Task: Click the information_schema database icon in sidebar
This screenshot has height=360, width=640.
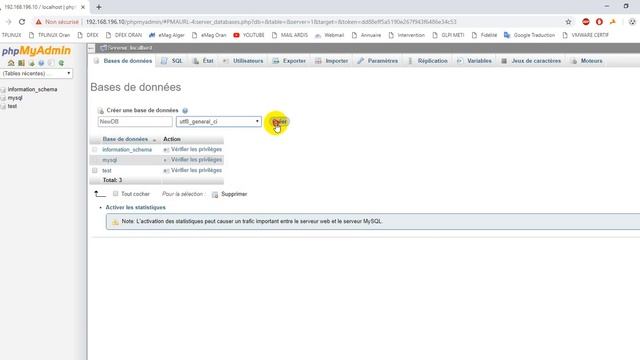Action: (4, 89)
